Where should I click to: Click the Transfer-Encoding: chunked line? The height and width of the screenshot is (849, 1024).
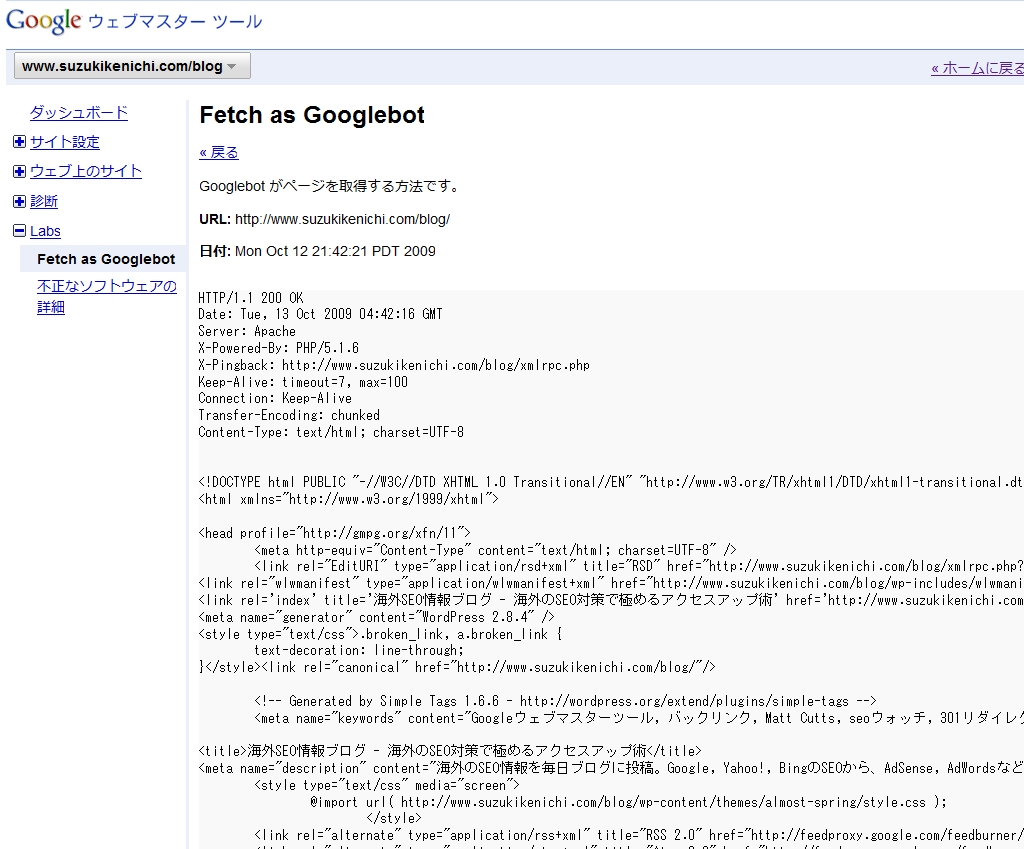tap(289, 415)
